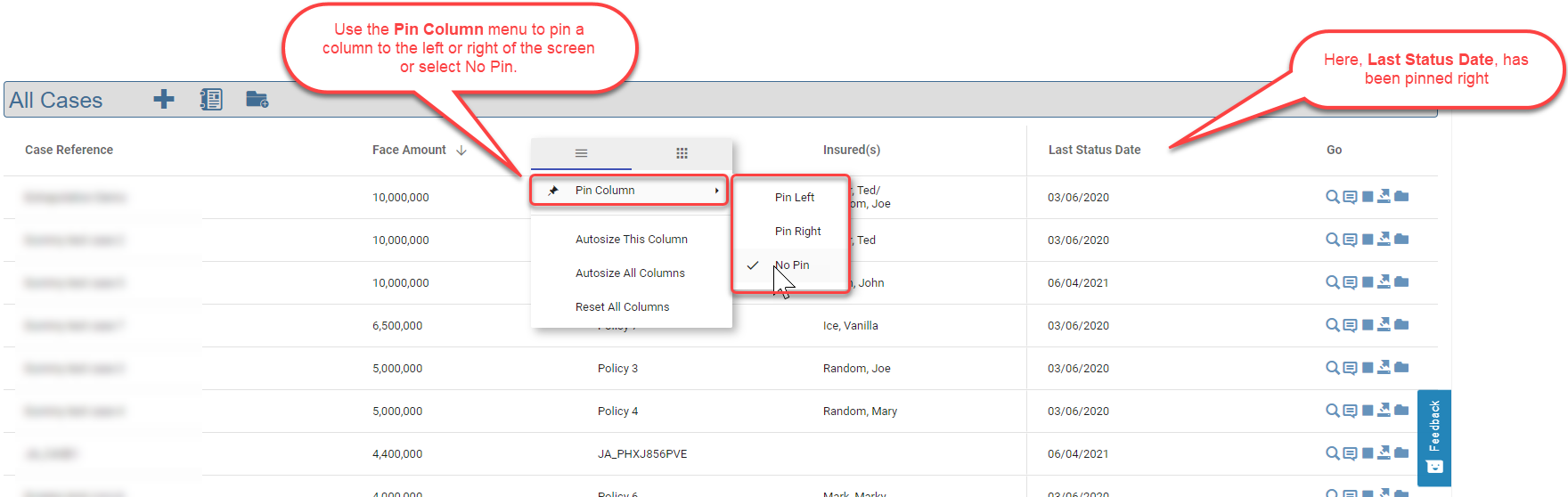Click the add folder icon in toolbar

coord(257,99)
